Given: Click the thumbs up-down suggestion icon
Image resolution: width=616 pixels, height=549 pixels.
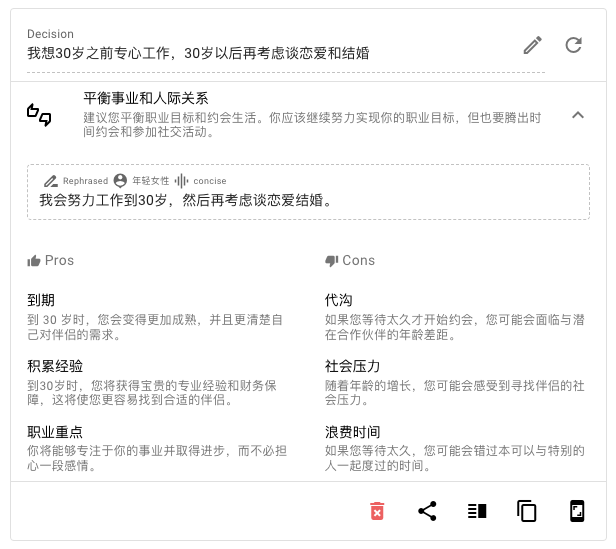Looking at the screenshot, I should pyautogui.click(x=39, y=115).
